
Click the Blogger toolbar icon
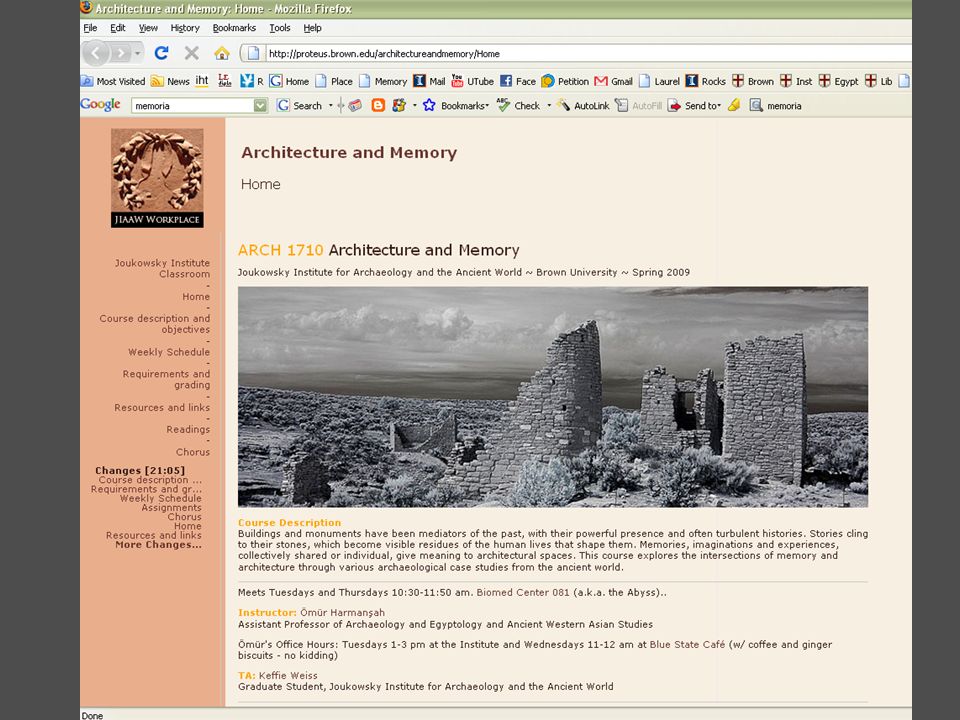pos(378,105)
